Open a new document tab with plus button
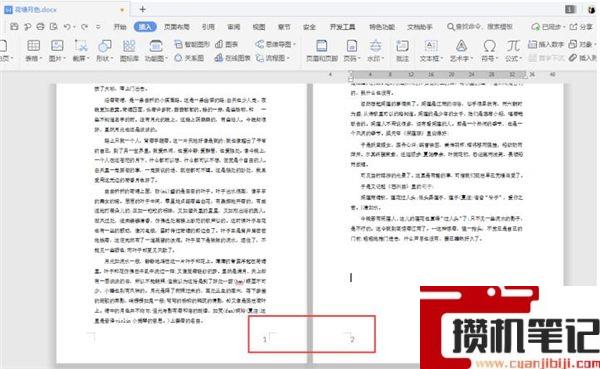The image size is (600, 369). click(142, 9)
